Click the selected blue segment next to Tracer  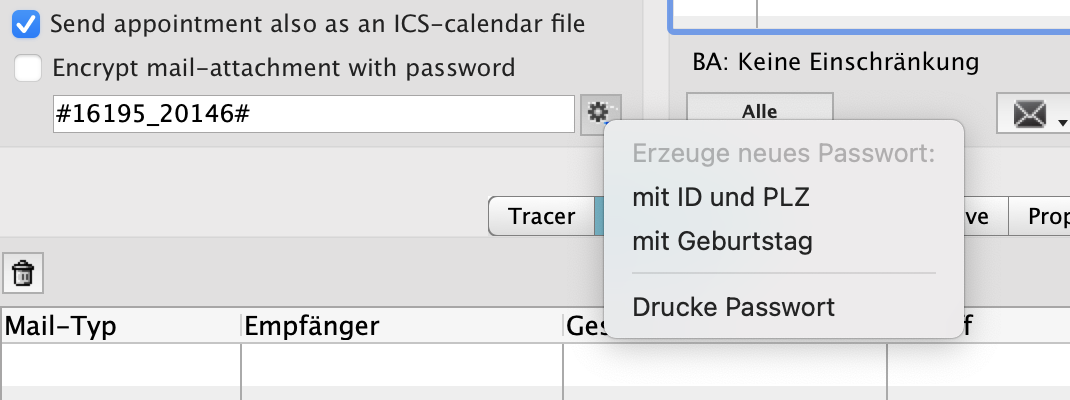599,216
